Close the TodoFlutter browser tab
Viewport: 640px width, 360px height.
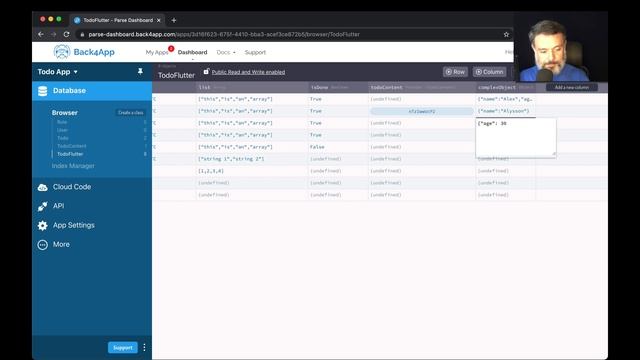pos(159,20)
